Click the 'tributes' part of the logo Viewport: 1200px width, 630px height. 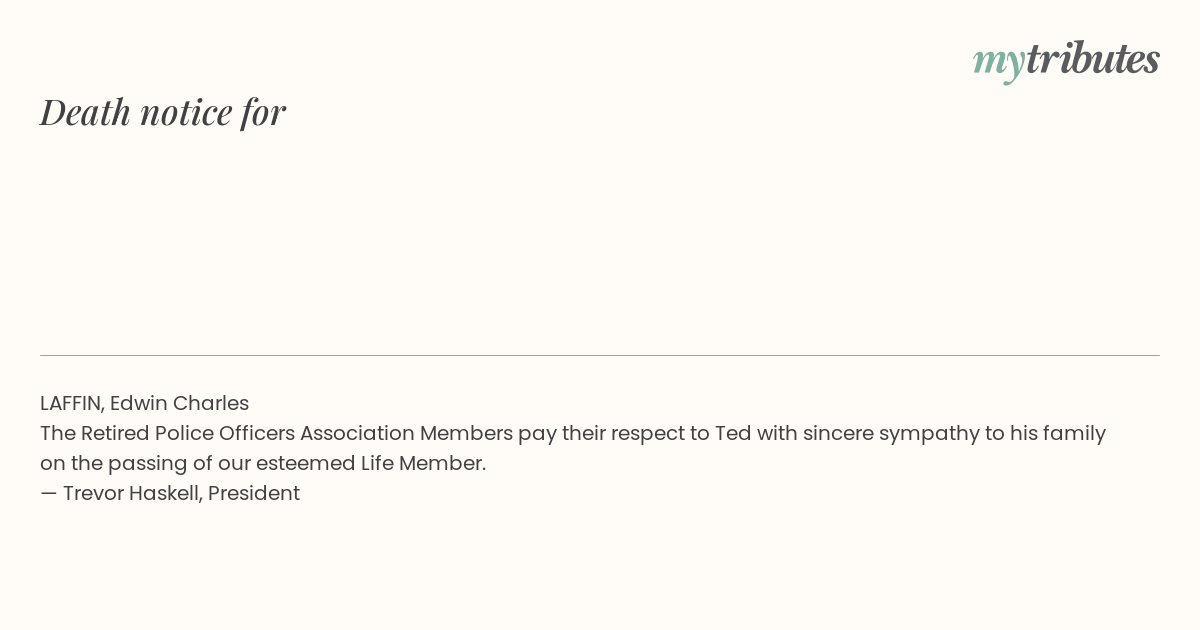pos(1093,58)
